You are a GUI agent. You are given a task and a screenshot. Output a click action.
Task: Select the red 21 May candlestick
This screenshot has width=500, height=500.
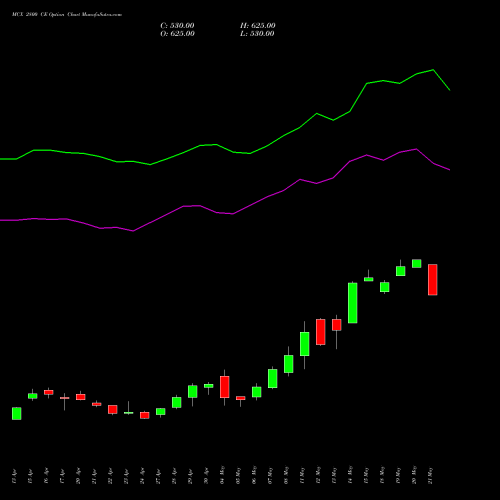433,280
